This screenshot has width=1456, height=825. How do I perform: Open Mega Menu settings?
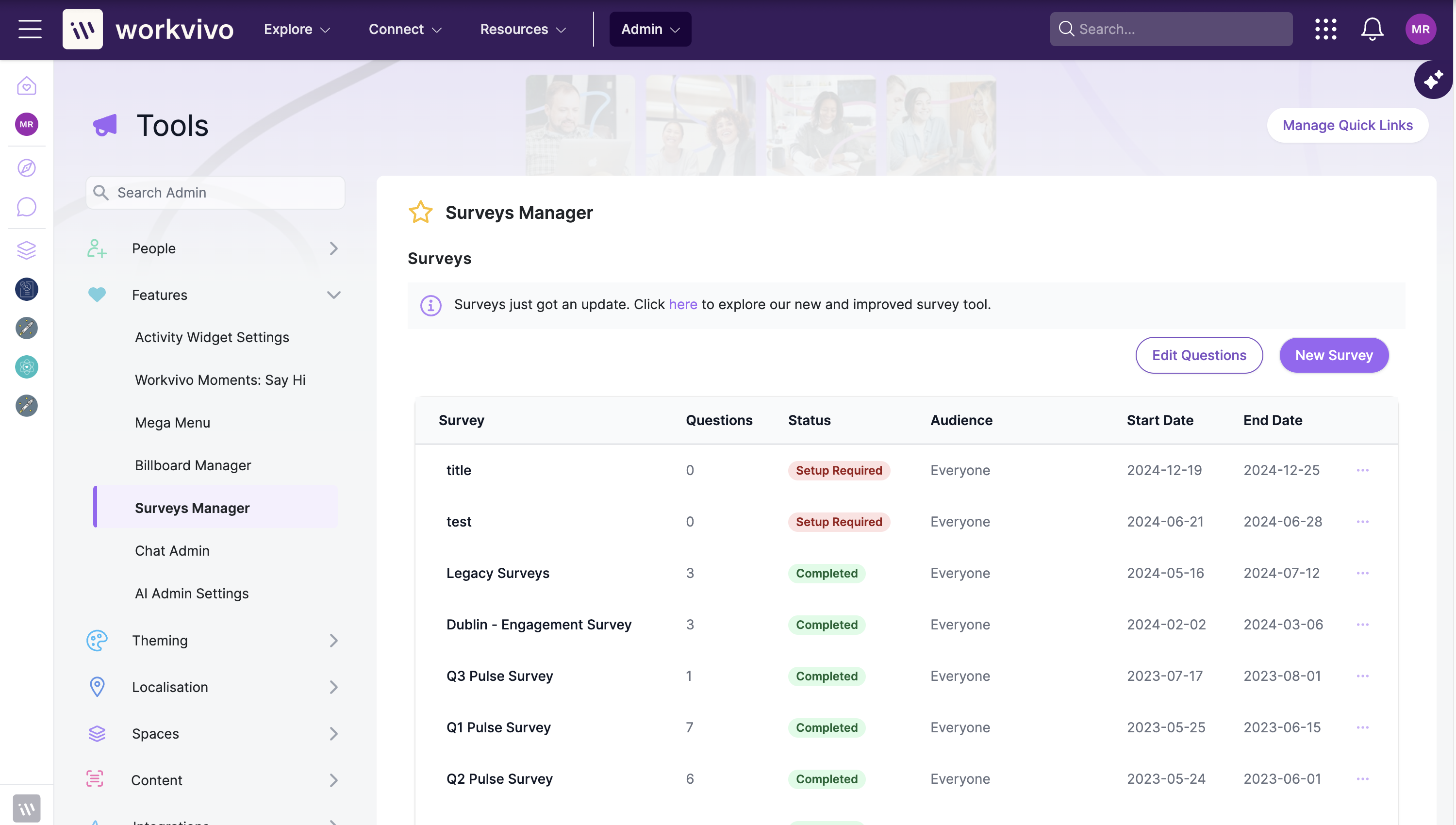[172, 423]
